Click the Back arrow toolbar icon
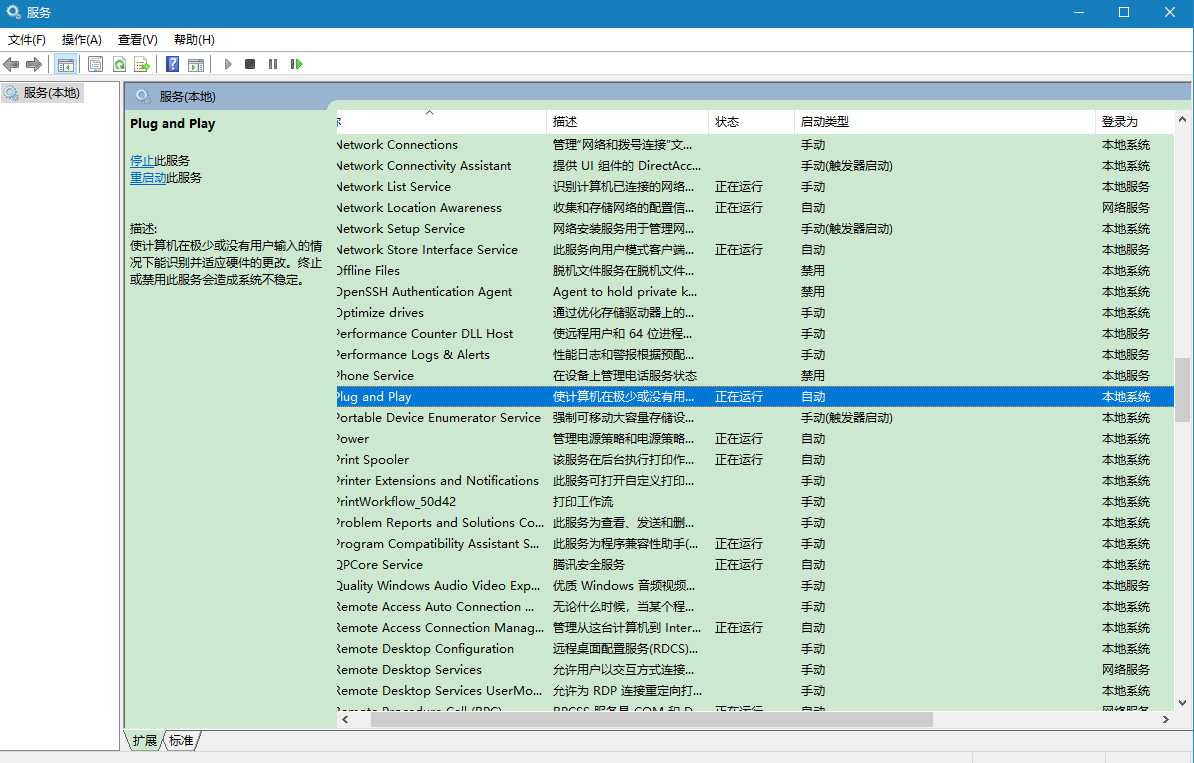 [x=11, y=65]
